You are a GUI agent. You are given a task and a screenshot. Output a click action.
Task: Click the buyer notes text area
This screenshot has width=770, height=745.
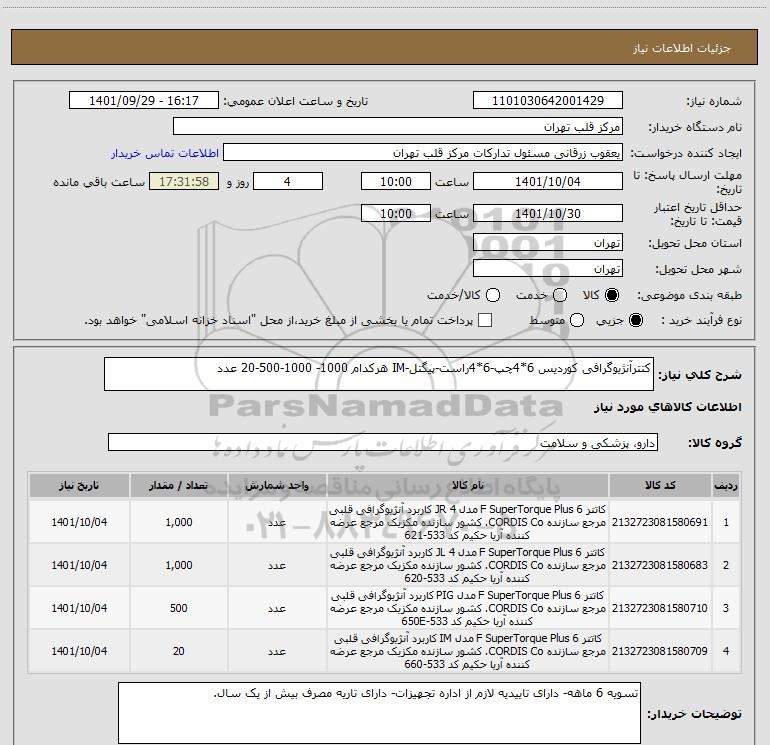click(379, 713)
